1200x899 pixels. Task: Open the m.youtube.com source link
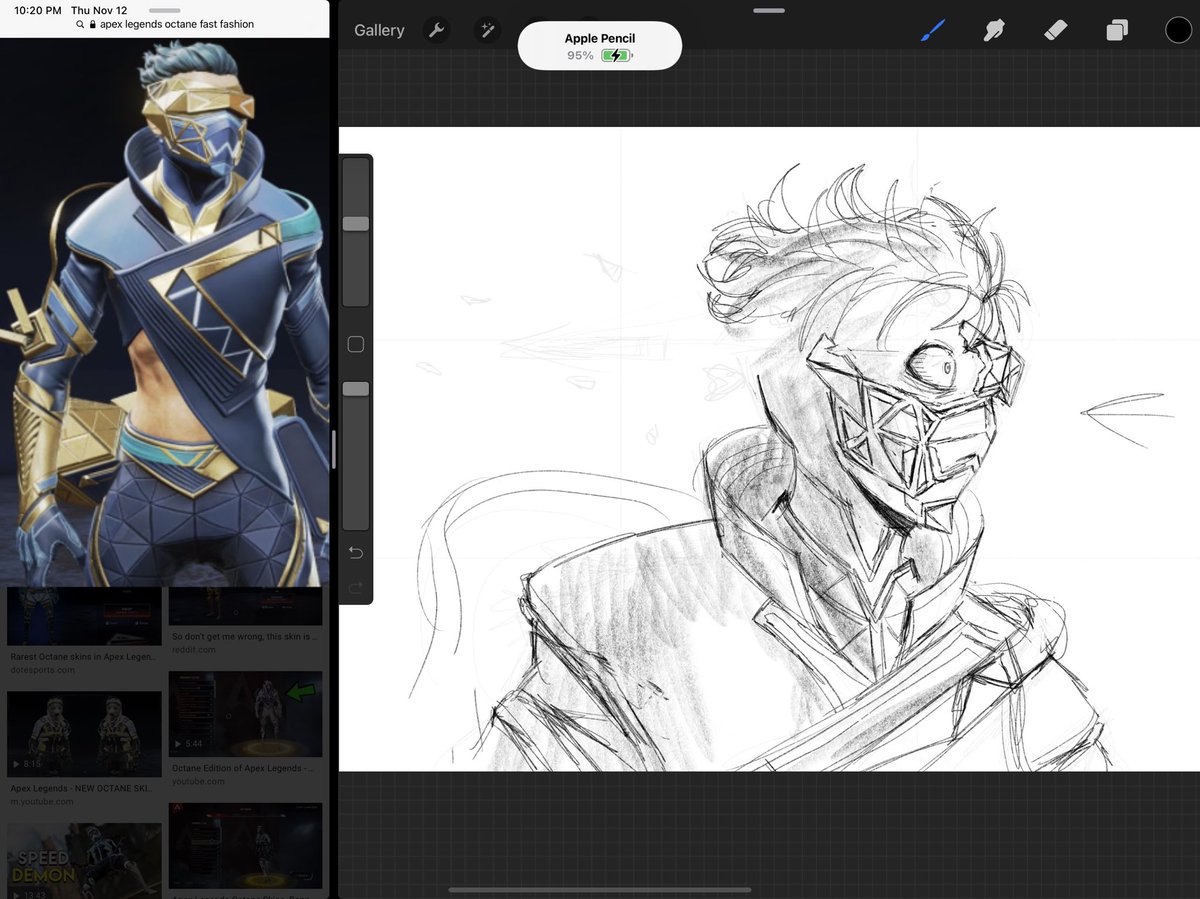42,802
